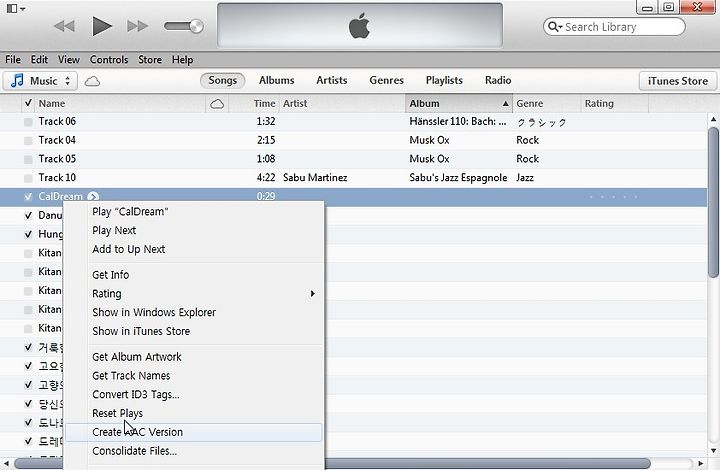Screen dimensions: 720x470
Task: Uncheck the CalDream checkbox
Action: tap(28, 197)
